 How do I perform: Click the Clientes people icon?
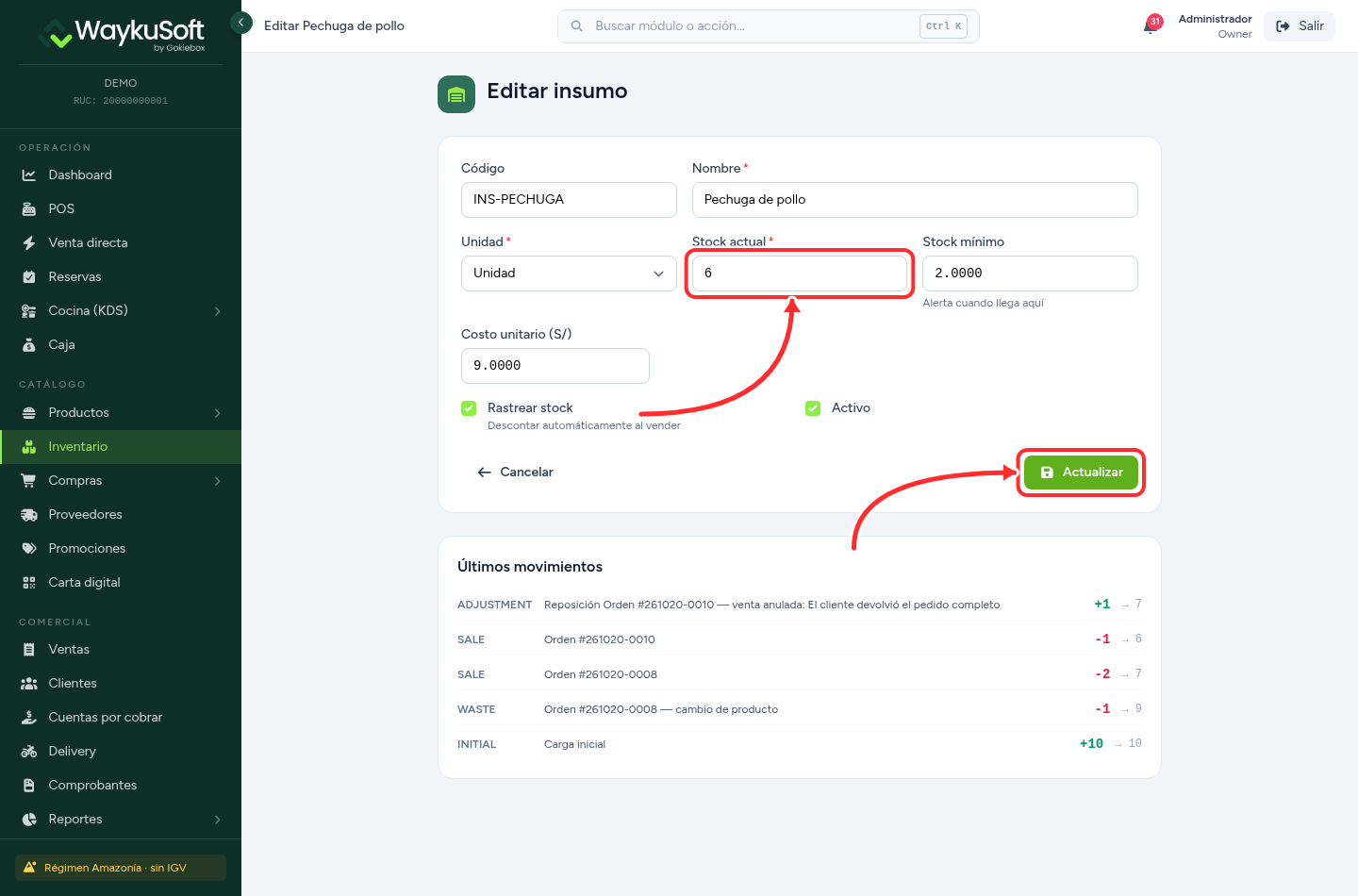point(29,683)
